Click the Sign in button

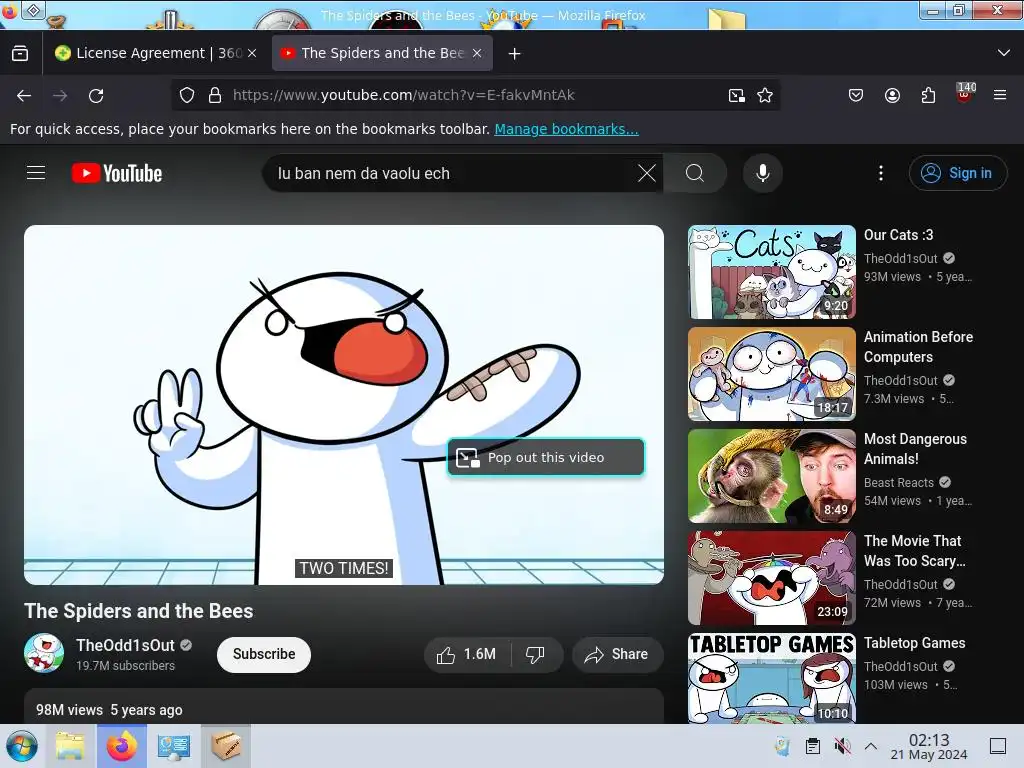click(958, 173)
